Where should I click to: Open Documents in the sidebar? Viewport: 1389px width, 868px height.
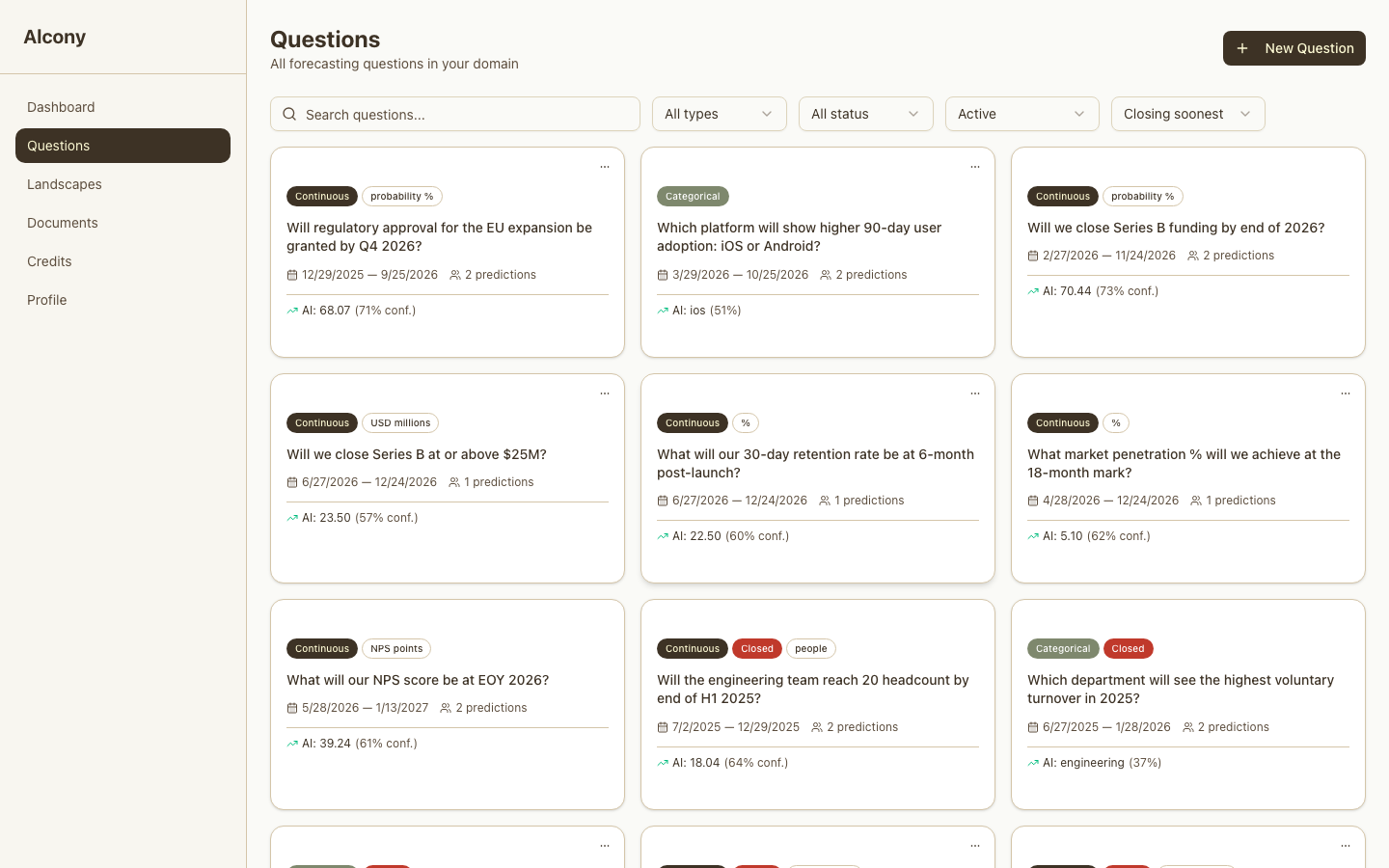(x=123, y=223)
